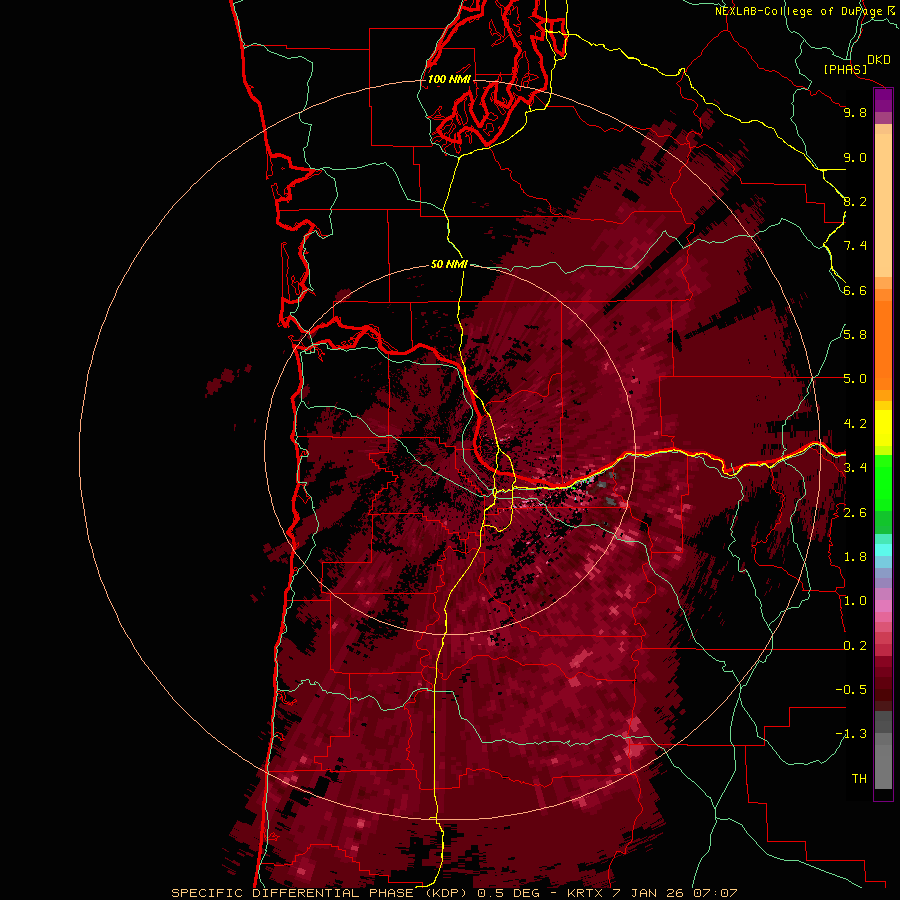Click the 4.2 value on color scale
Viewport: 900px width, 900px height.
[x=855, y=424]
